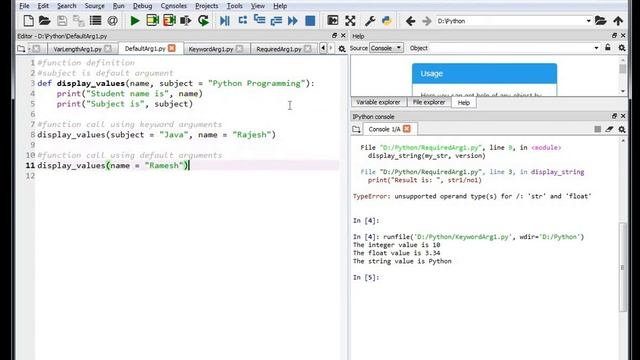The image size is (640, 360).
Task: Run selection or current line icon
Action: (186, 21)
